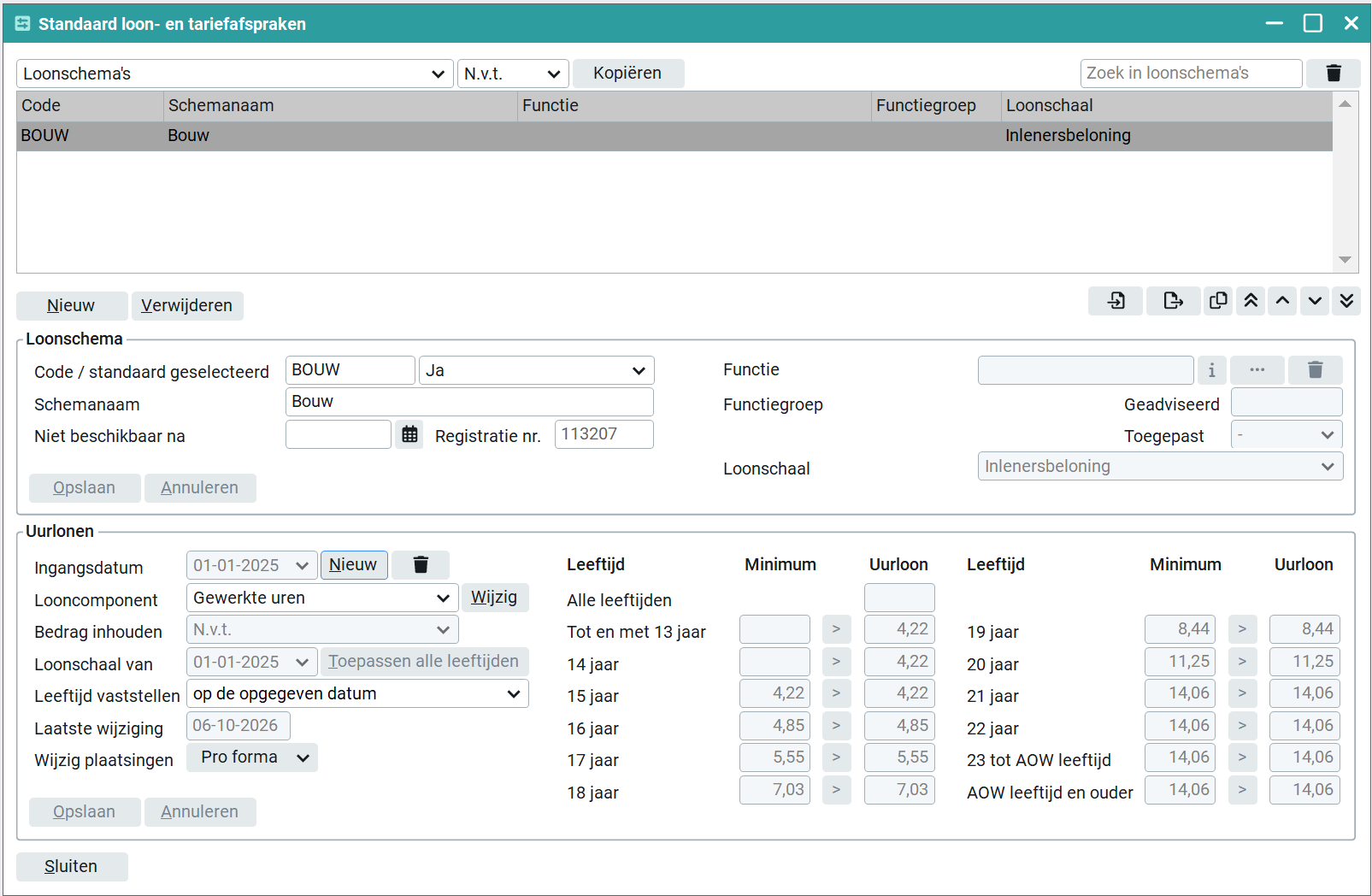Click the trash icon beside the loonschema search
1372x896 pixels.
1333,74
